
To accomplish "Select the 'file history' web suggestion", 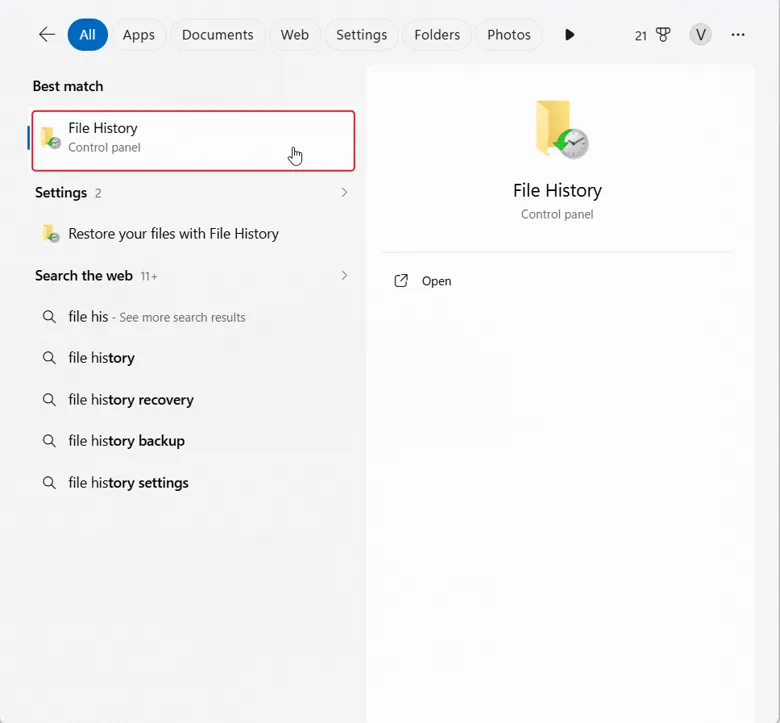I will click(193, 358).
